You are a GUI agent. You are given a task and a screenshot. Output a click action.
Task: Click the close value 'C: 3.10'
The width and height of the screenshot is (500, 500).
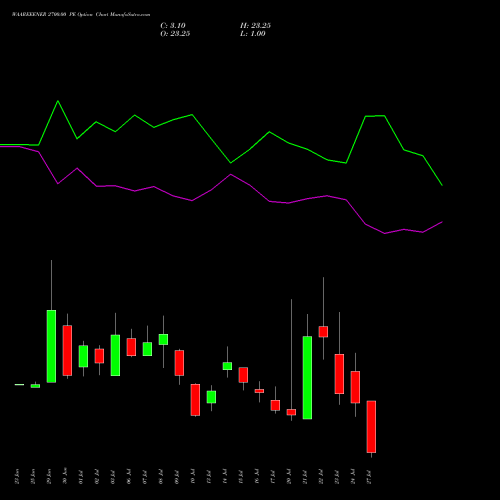pyautogui.click(x=173, y=26)
